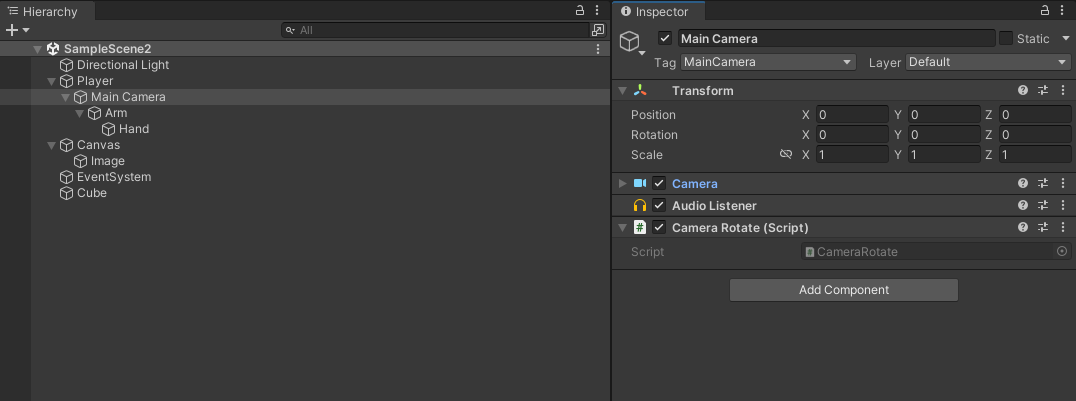This screenshot has height=401, width=1076.
Task: Lock the Inspector panel
Action: click(x=1045, y=10)
